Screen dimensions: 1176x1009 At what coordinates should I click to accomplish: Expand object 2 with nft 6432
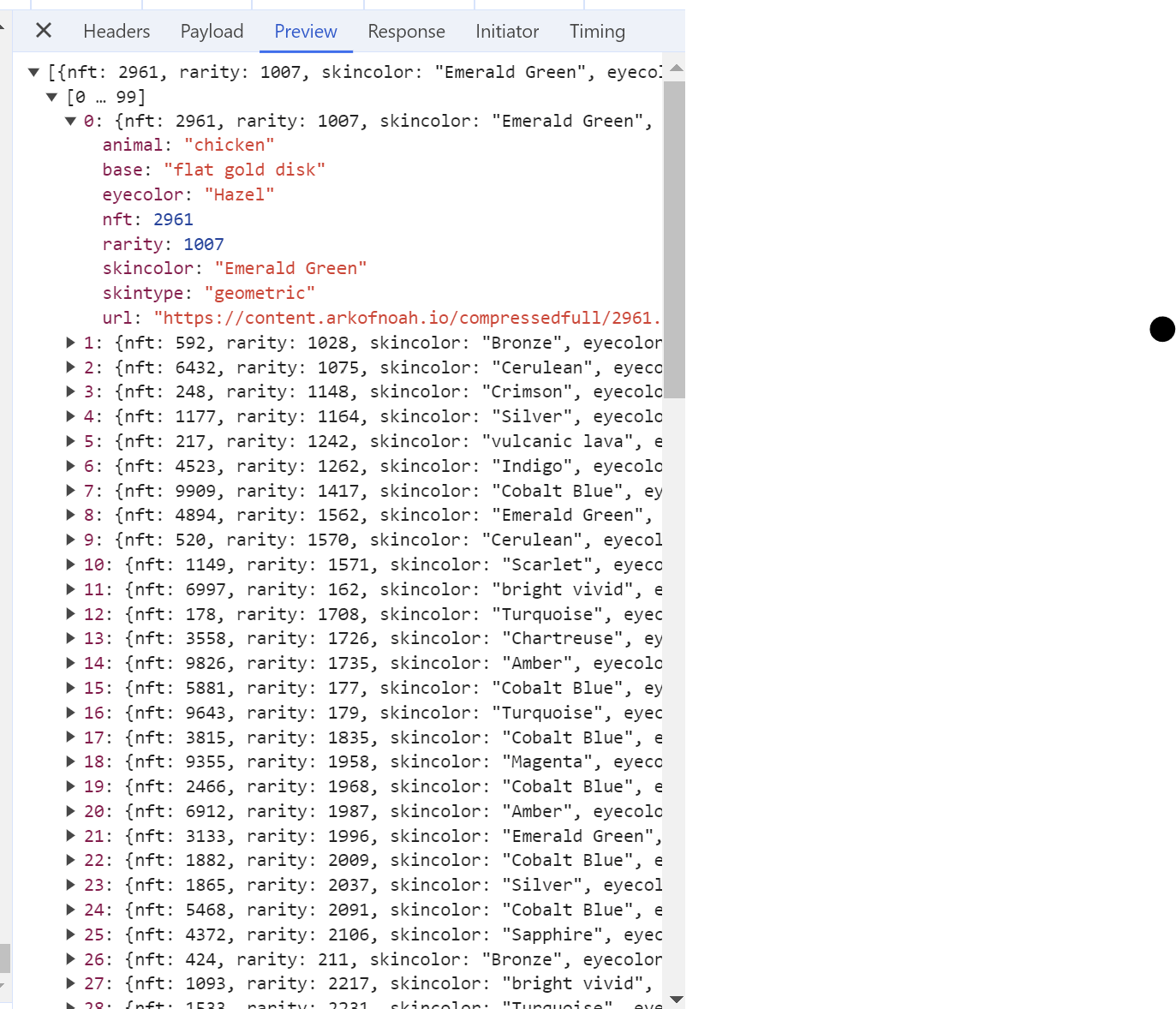[x=71, y=367]
